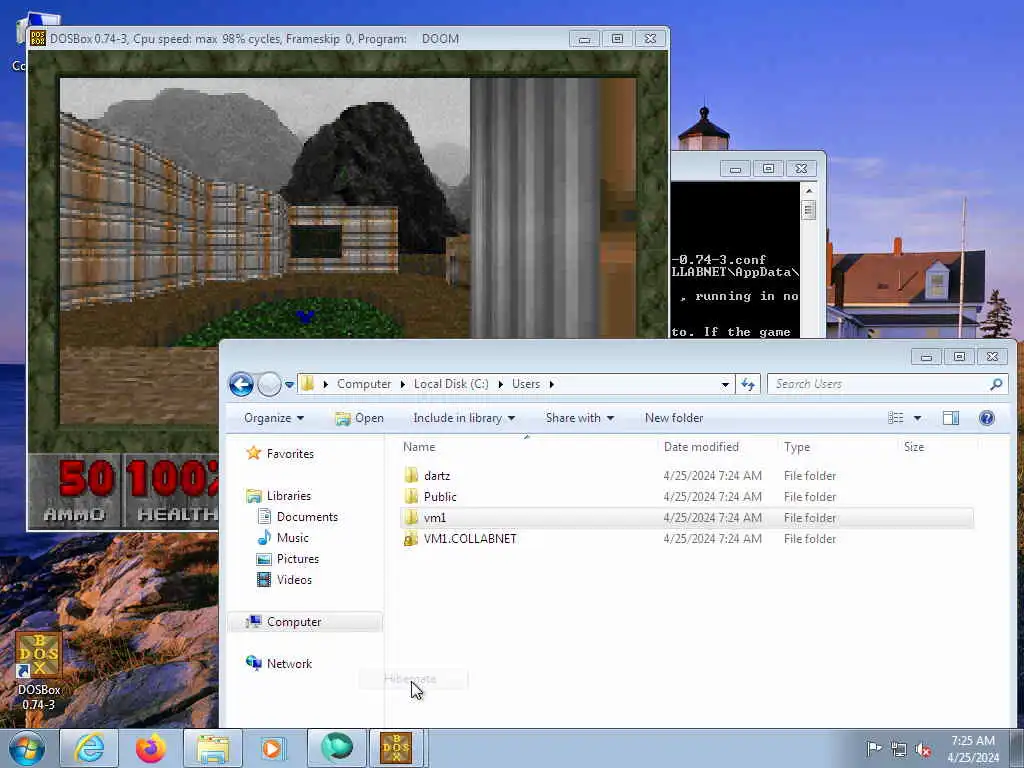Open the Include in library menu
This screenshot has width=1024, height=768.
point(464,418)
